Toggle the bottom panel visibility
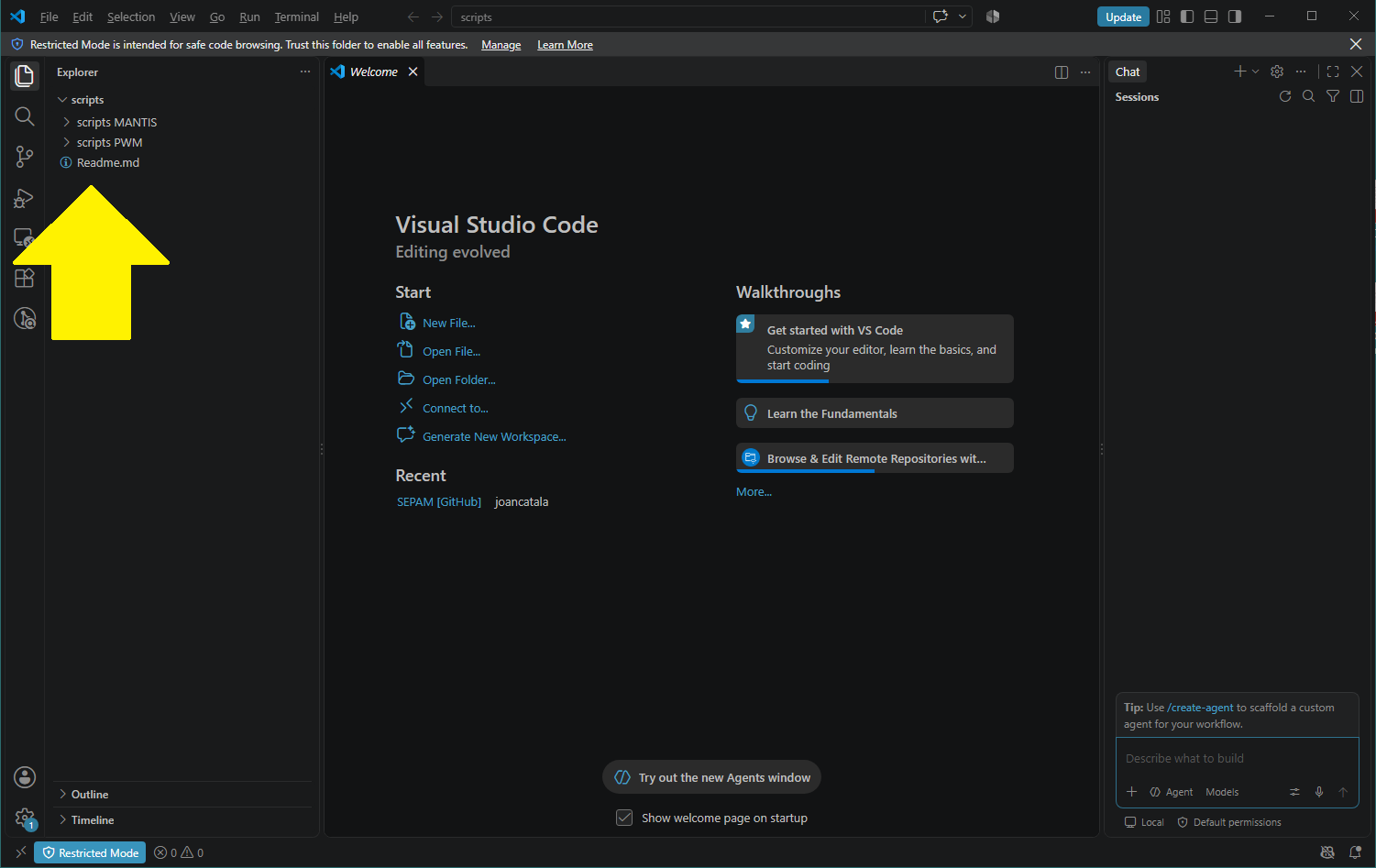Screen dimensions: 1376x868 tap(1211, 16)
